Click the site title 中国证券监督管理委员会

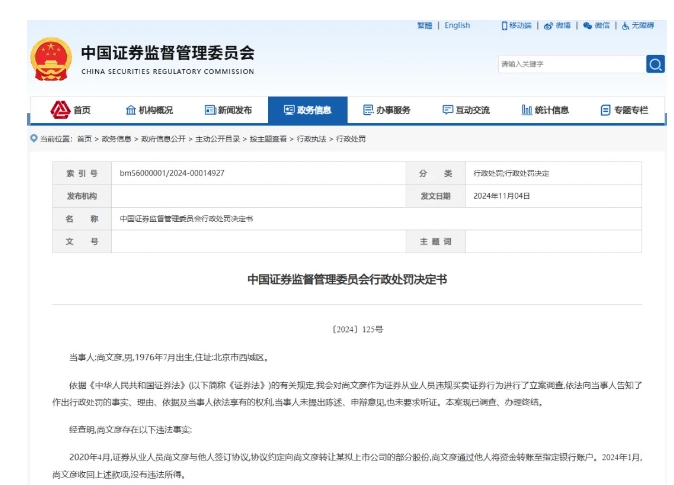[168, 53]
